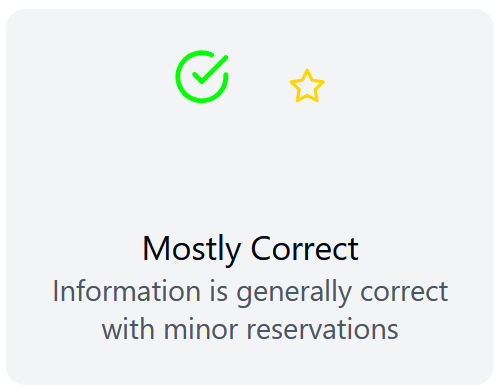This screenshot has width=501, height=387.
Task: Select the checkmark inside the green circle
Action: point(210,69)
